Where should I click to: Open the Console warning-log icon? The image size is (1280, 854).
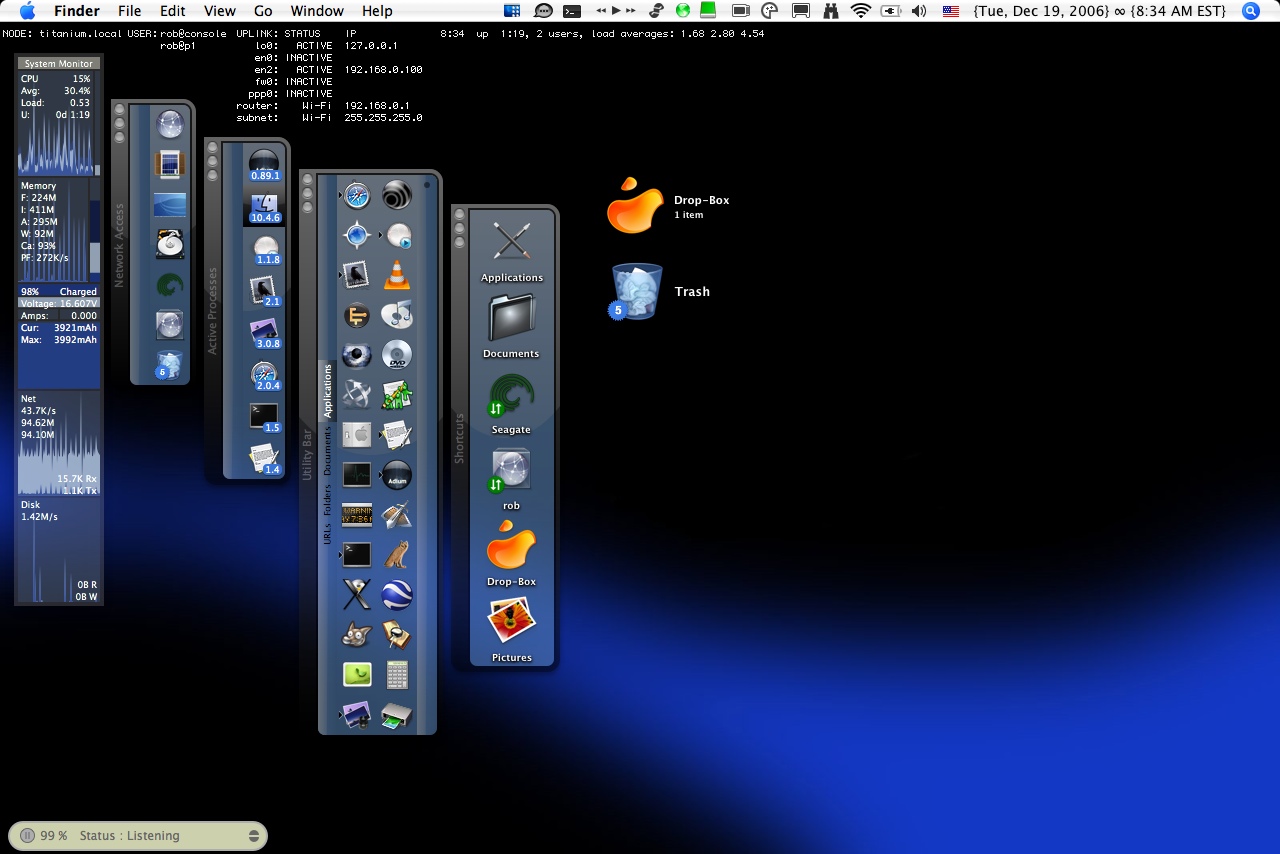[357, 515]
